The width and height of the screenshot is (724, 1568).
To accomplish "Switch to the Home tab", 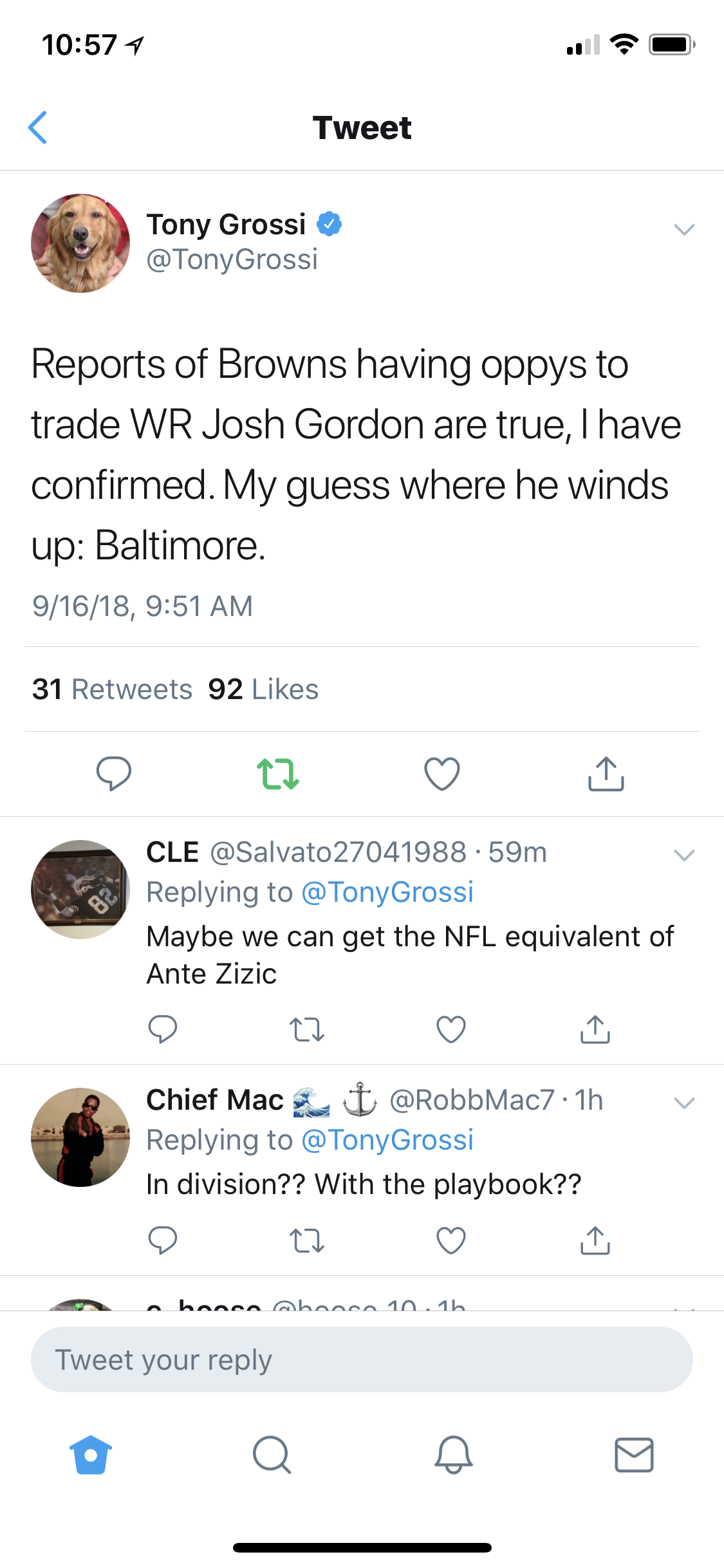I will pos(91,1455).
